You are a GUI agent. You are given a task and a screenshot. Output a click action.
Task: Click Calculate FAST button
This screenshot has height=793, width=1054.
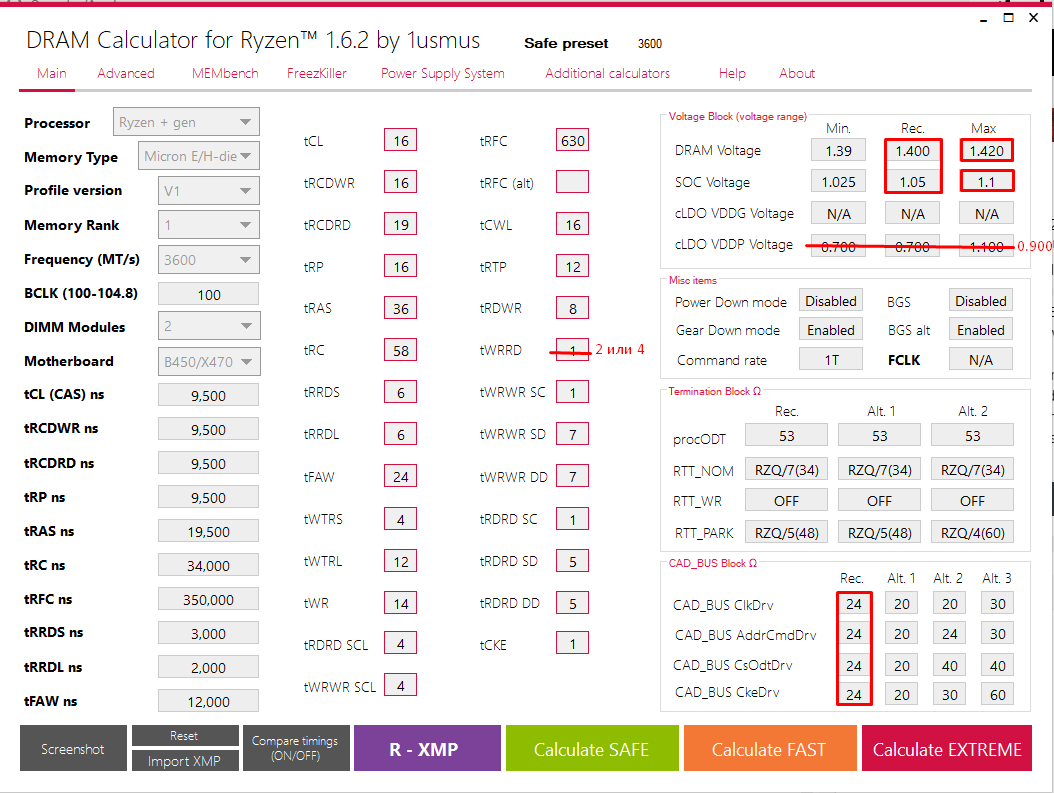coord(770,748)
